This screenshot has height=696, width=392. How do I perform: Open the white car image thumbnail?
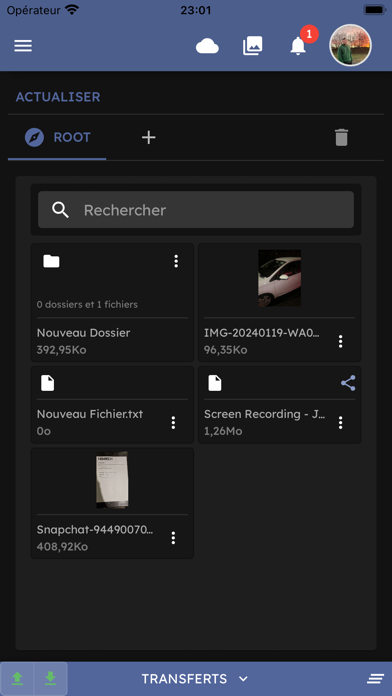click(x=280, y=278)
